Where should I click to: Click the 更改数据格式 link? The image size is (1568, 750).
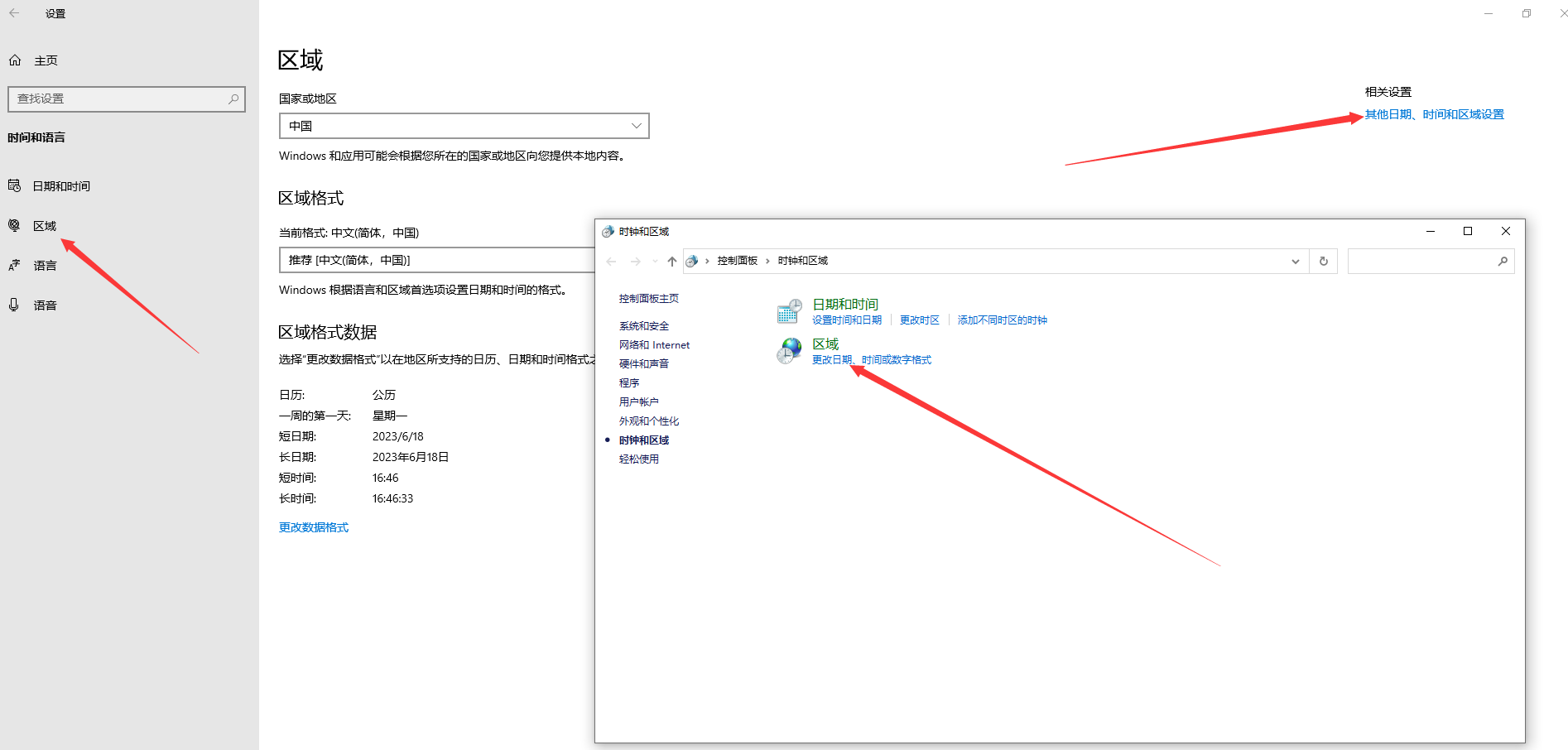[x=314, y=527]
